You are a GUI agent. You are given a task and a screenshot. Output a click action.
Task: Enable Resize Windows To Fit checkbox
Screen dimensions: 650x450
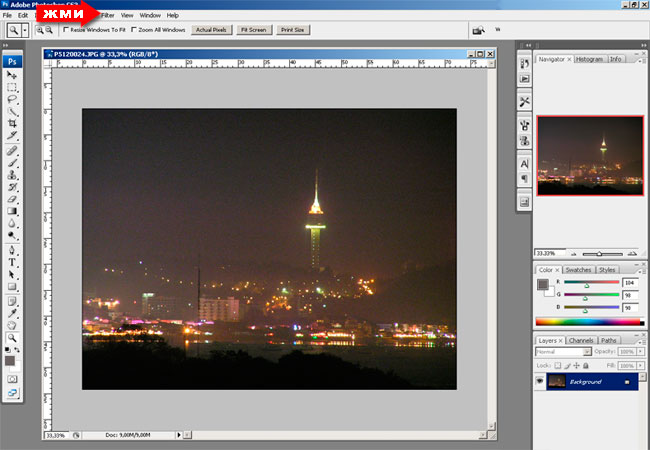tap(66, 30)
